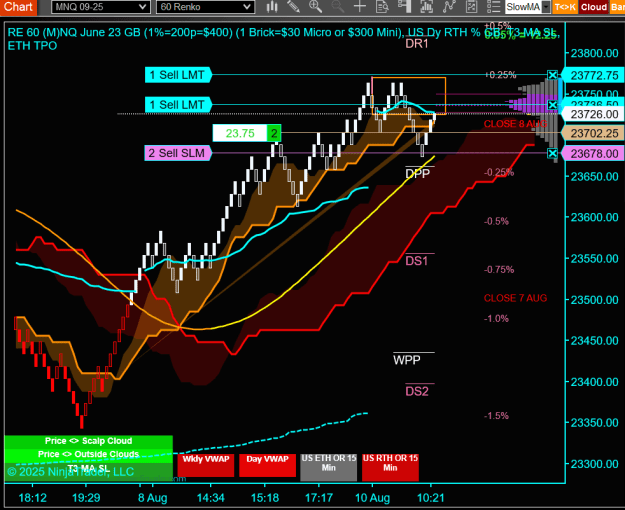Click the CLOSE 8 AUG label

(x=515, y=124)
